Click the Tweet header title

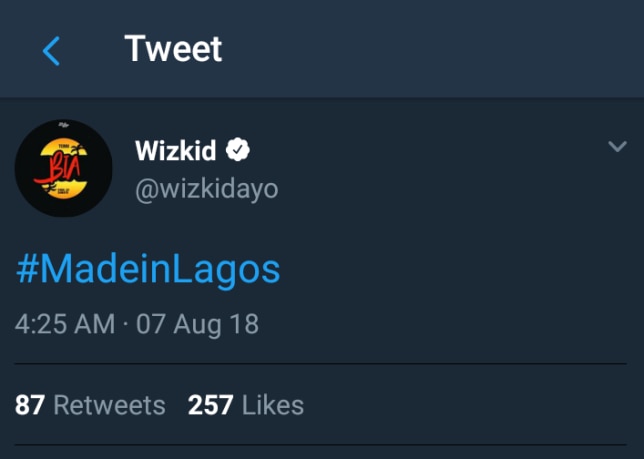173,48
